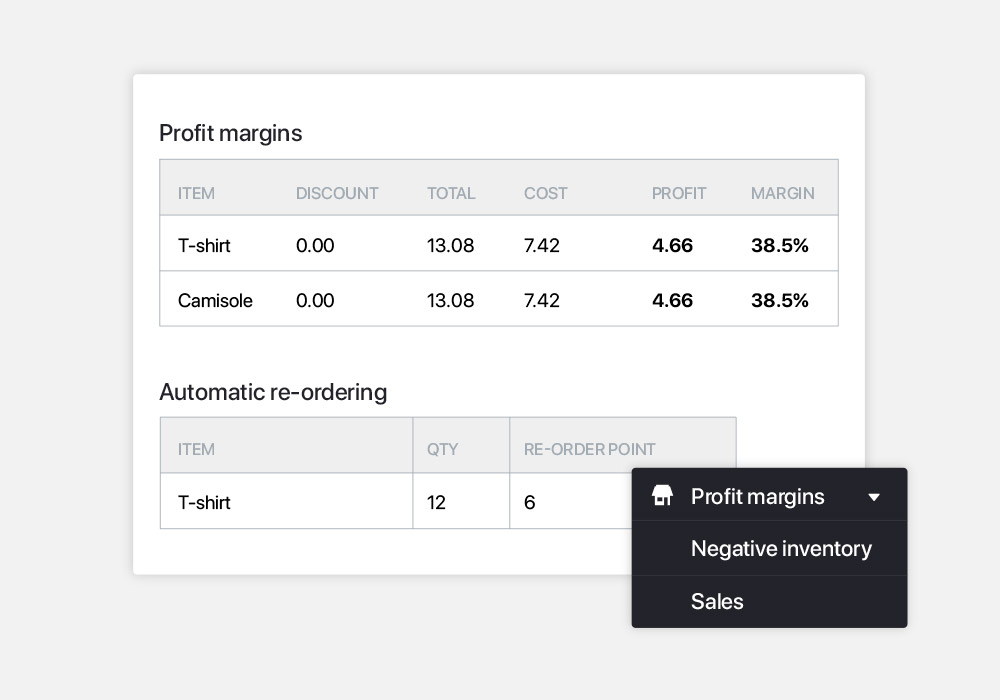Select T-shirt in the re-ordering table

(x=204, y=502)
